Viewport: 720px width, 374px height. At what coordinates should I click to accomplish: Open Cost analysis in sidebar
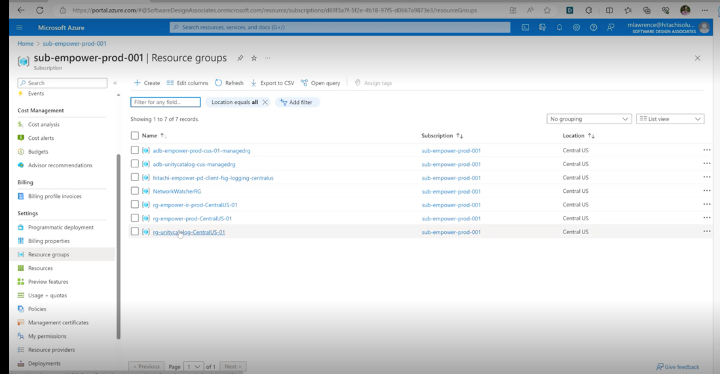click(44, 125)
